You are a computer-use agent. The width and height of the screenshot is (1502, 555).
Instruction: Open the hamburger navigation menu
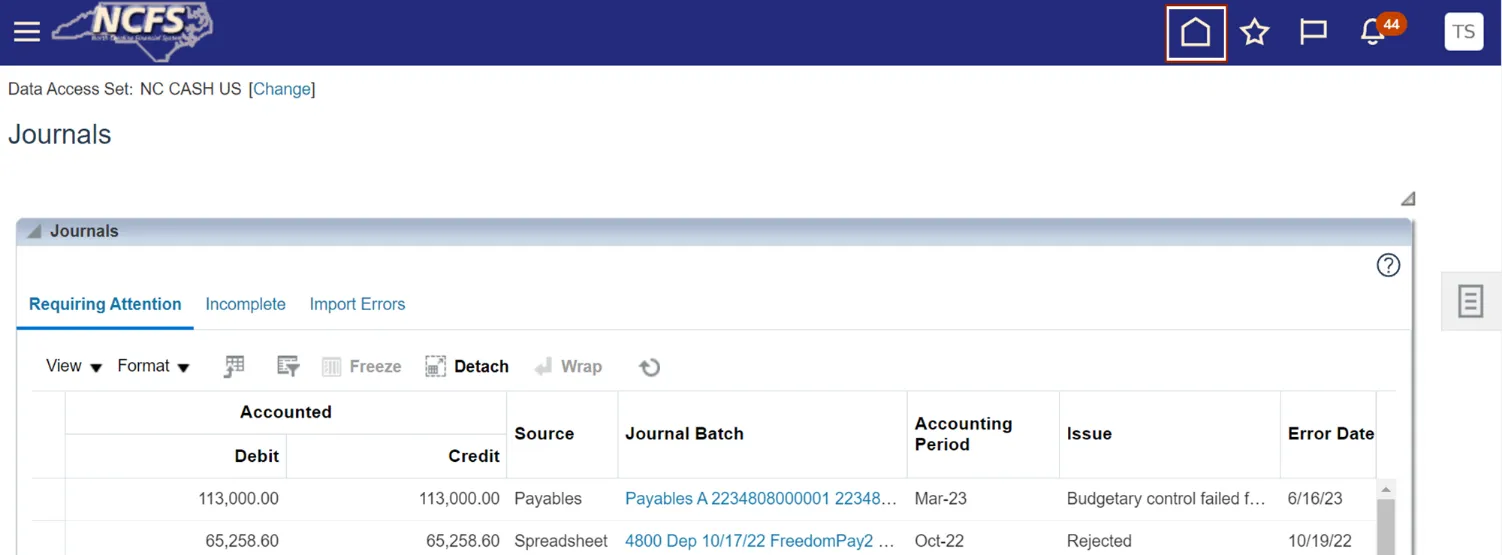pyautogui.click(x=27, y=32)
